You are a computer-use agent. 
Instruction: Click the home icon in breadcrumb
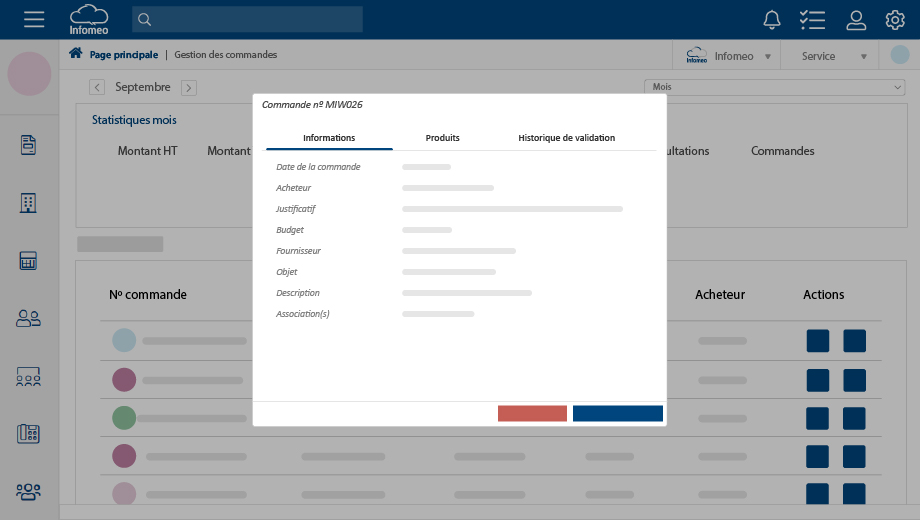coord(76,53)
